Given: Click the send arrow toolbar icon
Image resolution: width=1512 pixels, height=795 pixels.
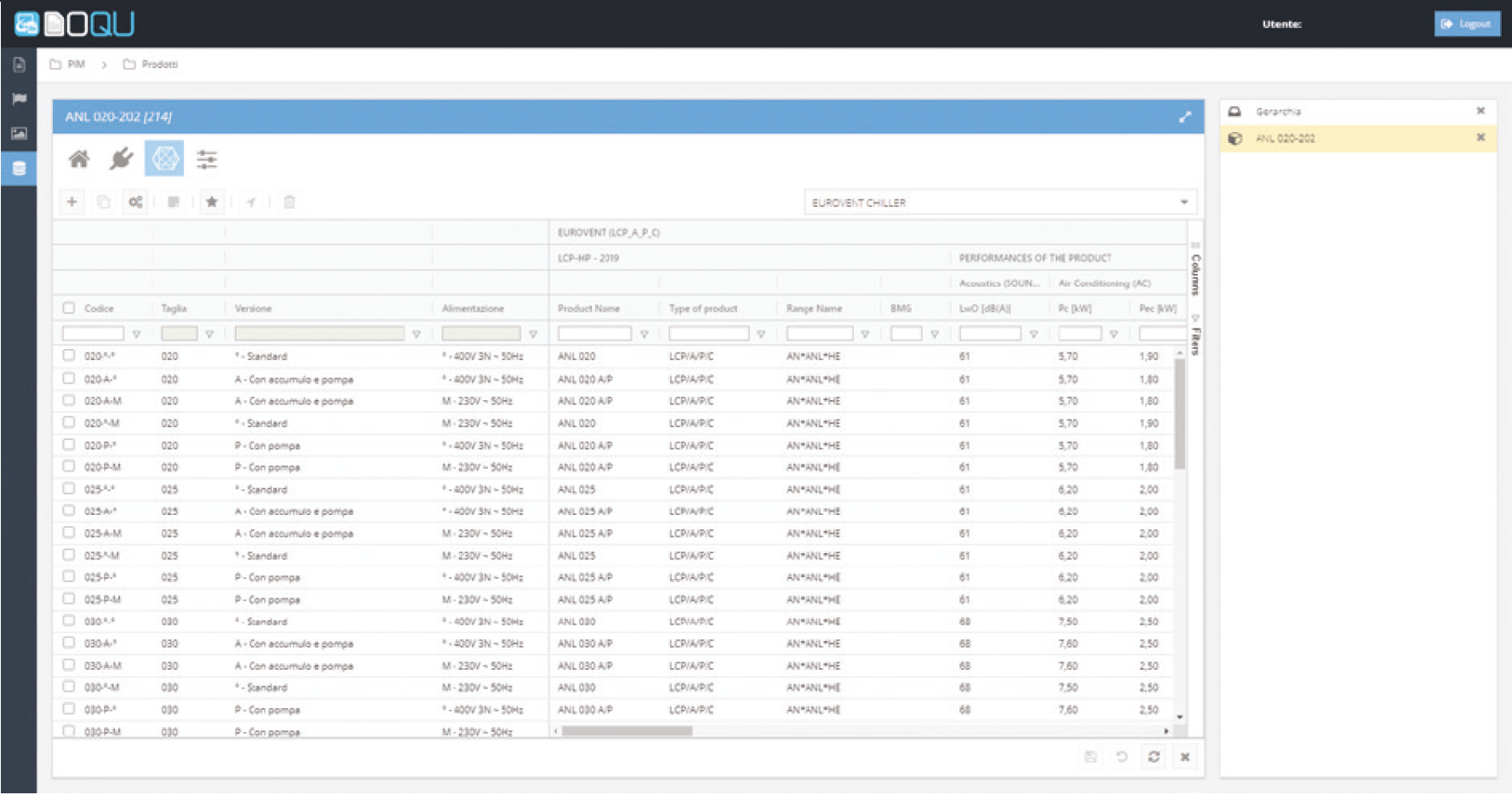Looking at the screenshot, I should point(250,202).
